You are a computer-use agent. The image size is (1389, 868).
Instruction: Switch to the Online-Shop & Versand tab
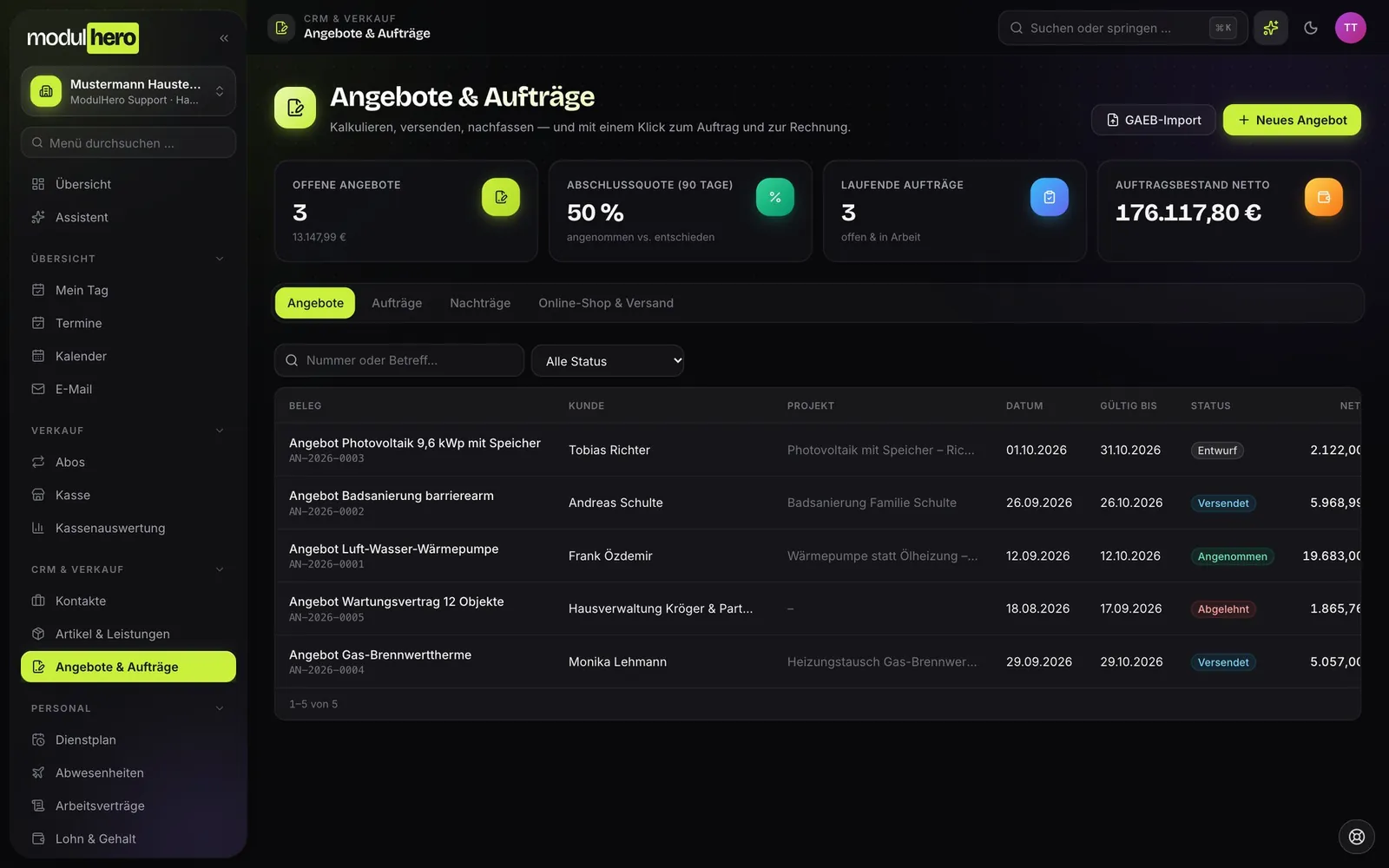(606, 303)
